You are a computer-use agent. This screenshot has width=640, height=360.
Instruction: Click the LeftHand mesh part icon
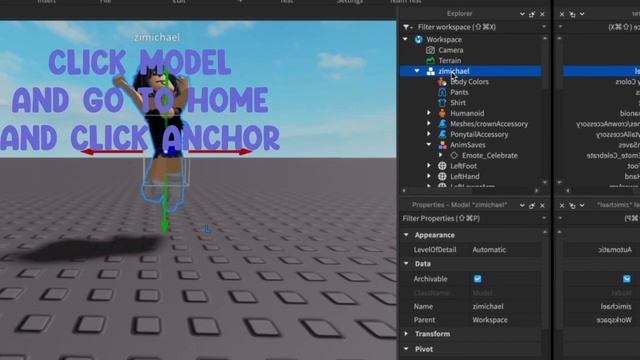pos(442,176)
